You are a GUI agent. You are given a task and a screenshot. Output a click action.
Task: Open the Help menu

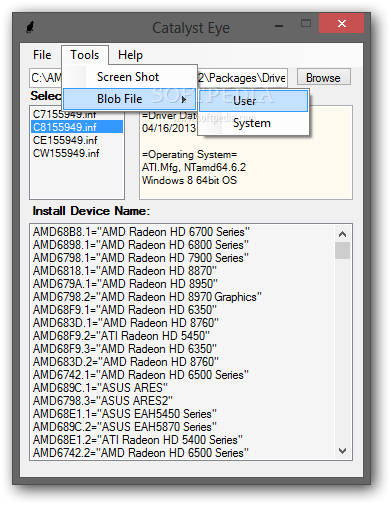click(130, 55)
